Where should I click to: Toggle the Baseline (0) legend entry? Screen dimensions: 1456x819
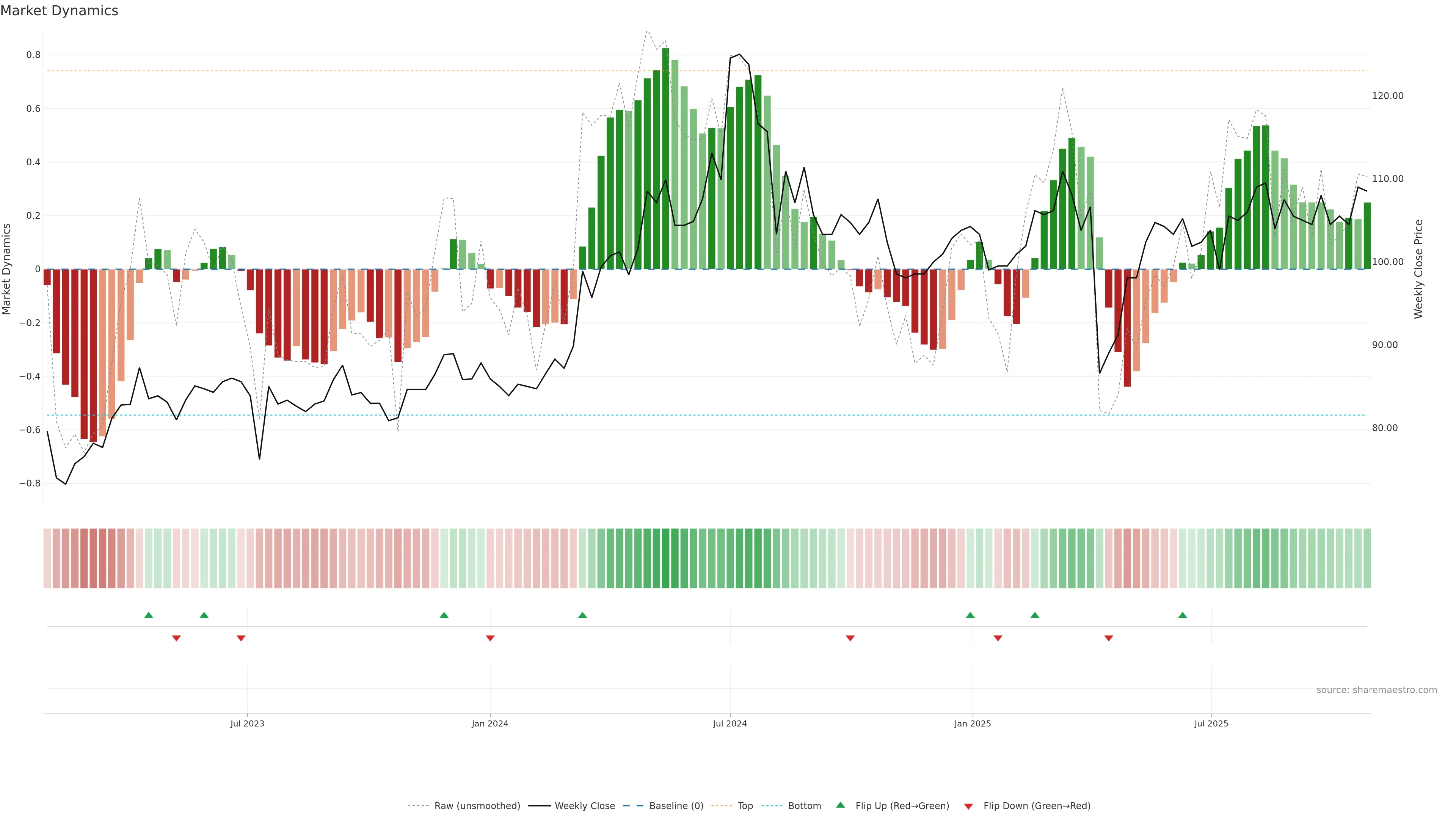tap(676, 806)
